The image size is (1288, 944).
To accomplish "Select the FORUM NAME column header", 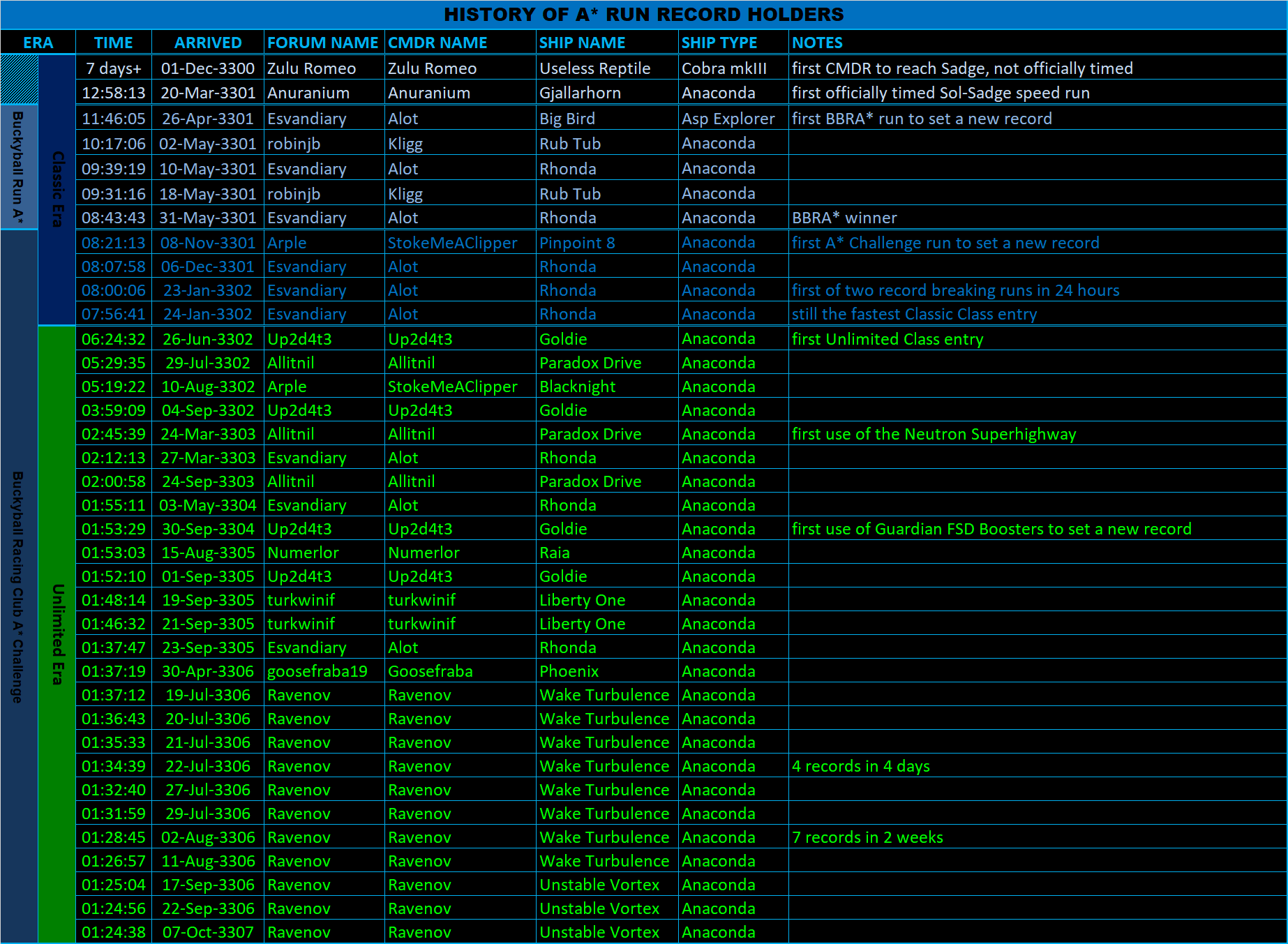I will point(323,43).
